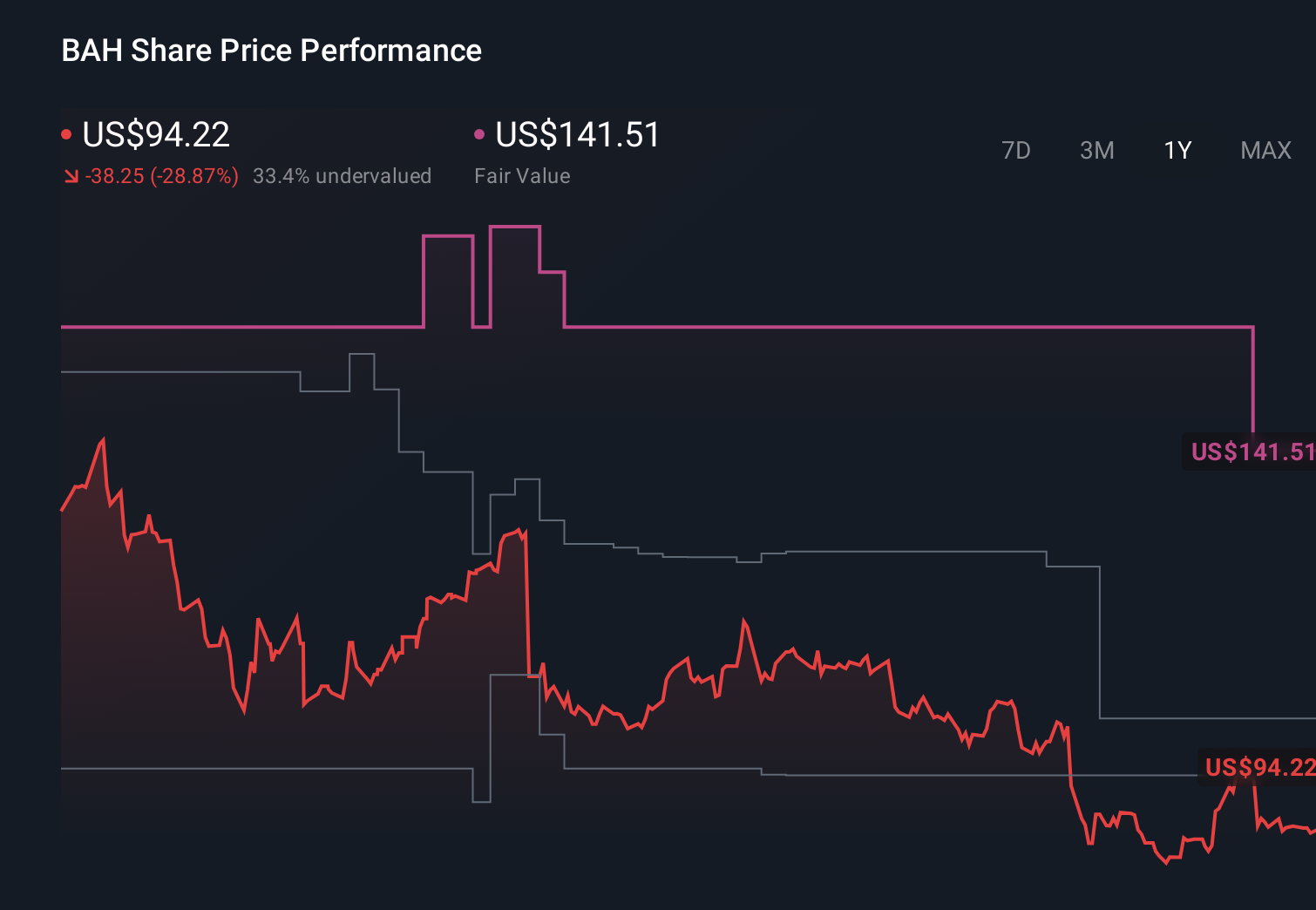Click the downward trend arrow icon
The width and height of the screenshot is (1316, 910).
coord(71,176)
